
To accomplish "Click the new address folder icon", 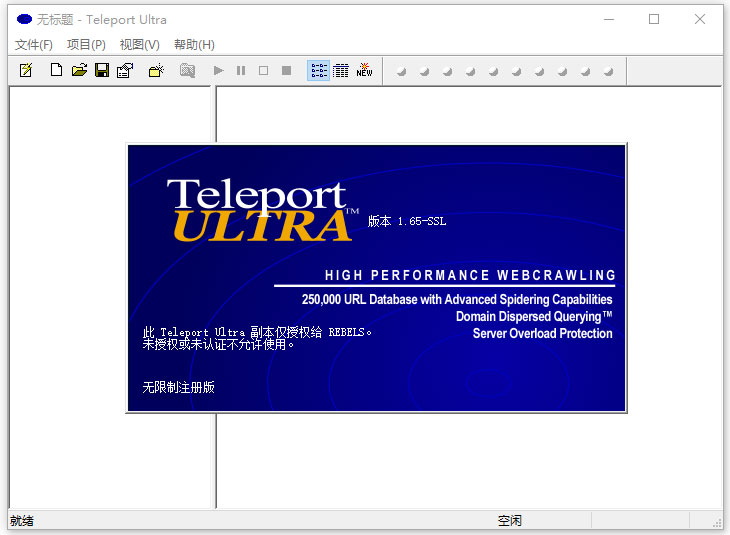I will coord(156,70).
